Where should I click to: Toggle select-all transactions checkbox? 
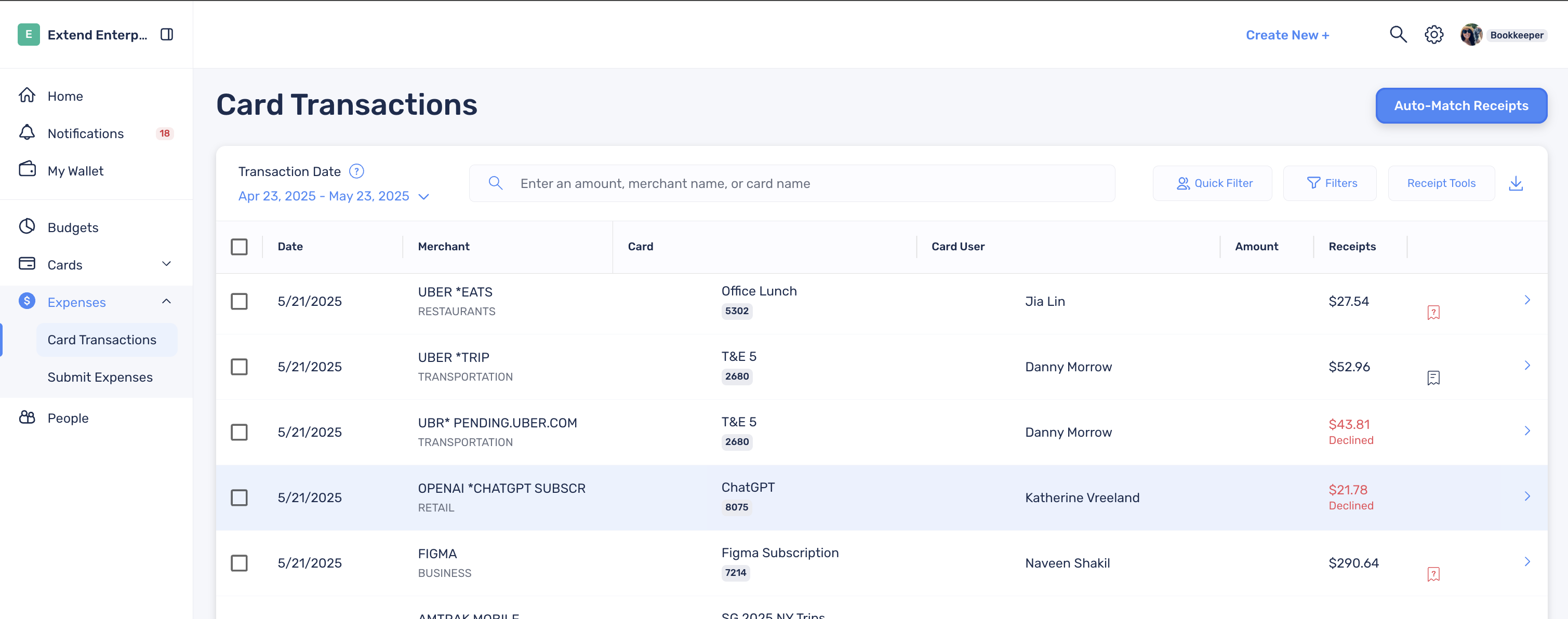click(239, 247)
